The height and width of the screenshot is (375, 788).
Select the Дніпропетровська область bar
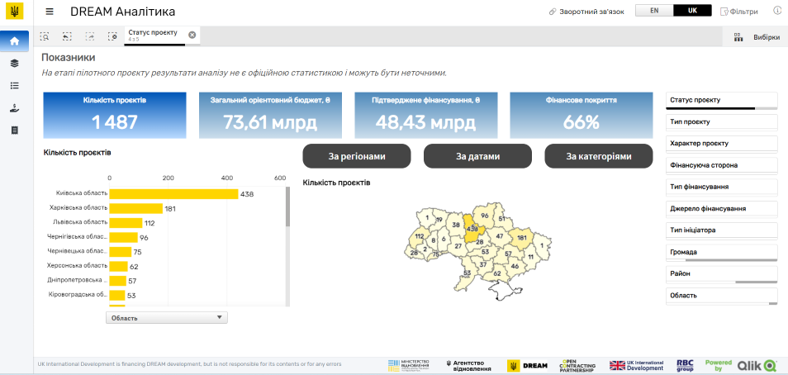(x=118, y=280)
